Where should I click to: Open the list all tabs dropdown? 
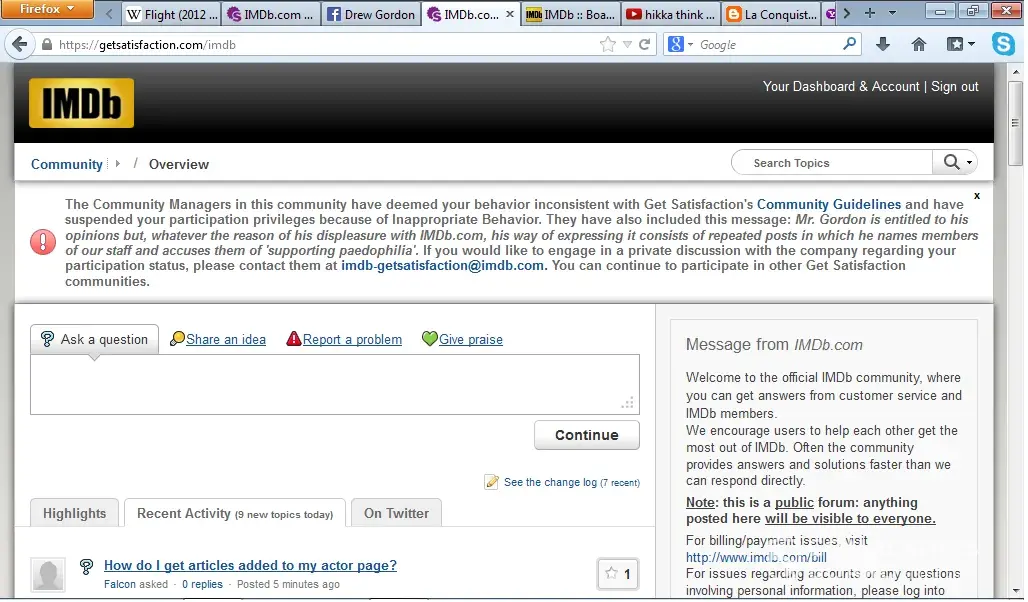tap(892, 13)
